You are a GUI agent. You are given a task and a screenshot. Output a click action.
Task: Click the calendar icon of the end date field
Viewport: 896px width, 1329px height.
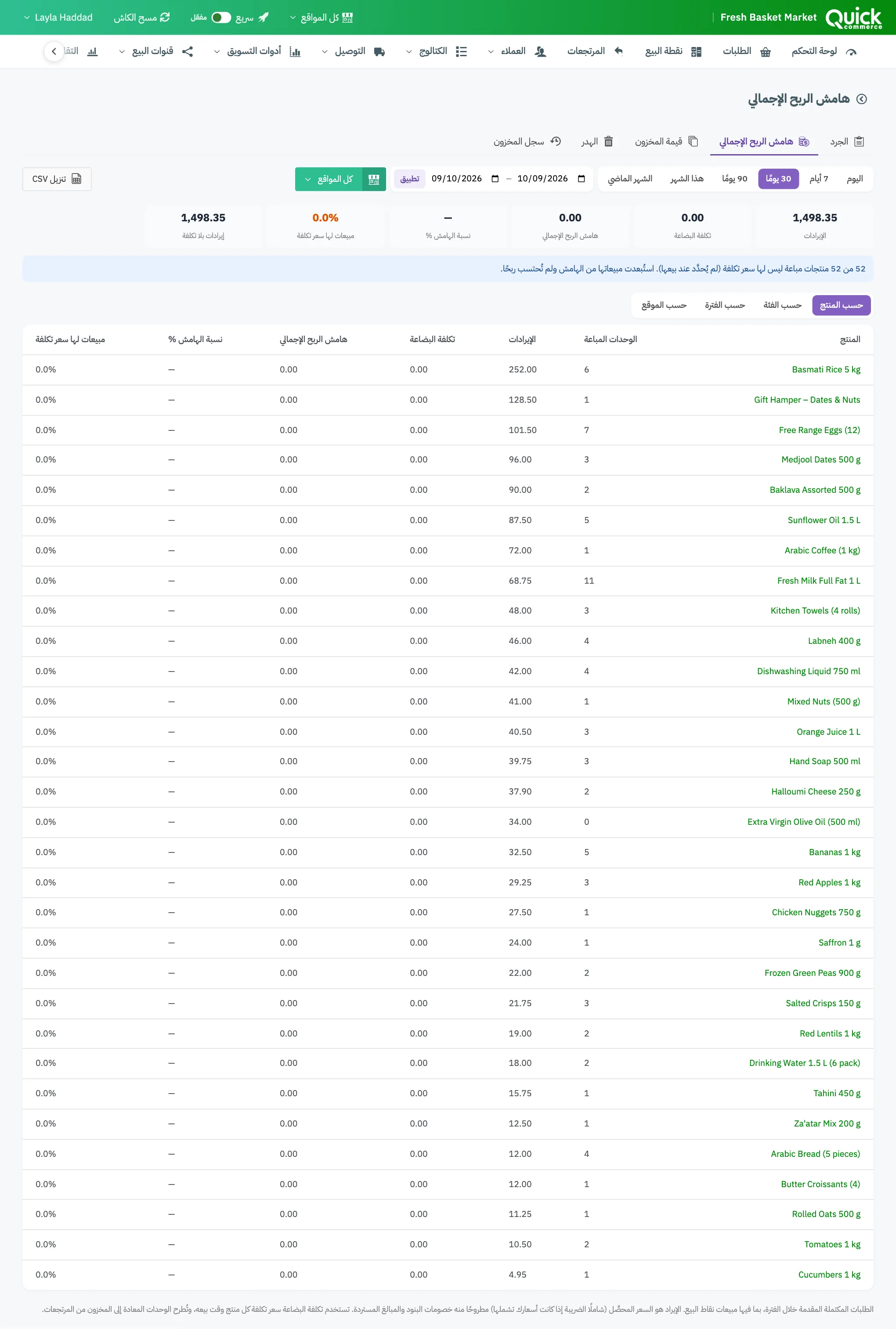[581, 179]
